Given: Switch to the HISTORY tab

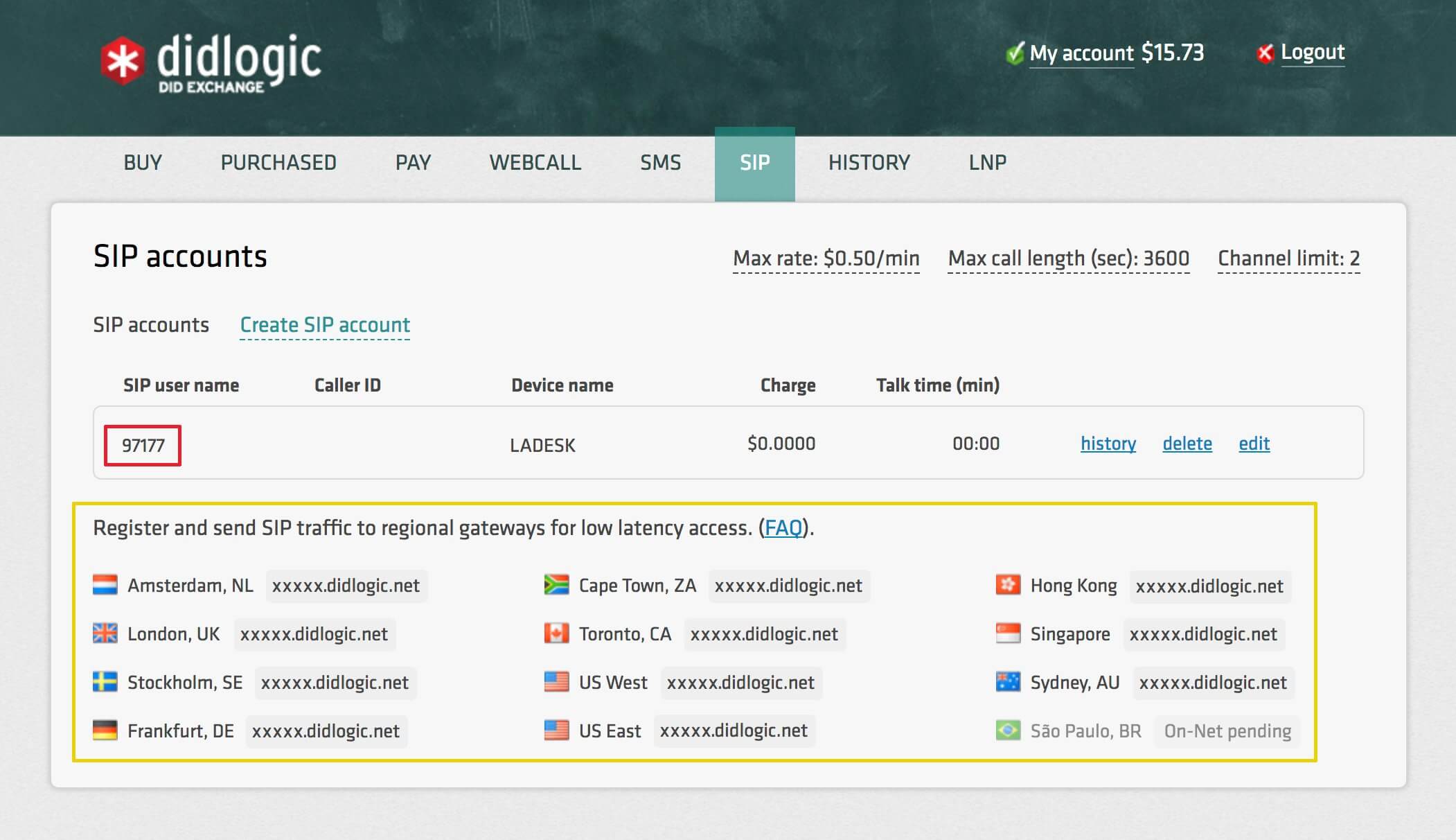Looking at the screenshot, I should (x=869, y=162).
